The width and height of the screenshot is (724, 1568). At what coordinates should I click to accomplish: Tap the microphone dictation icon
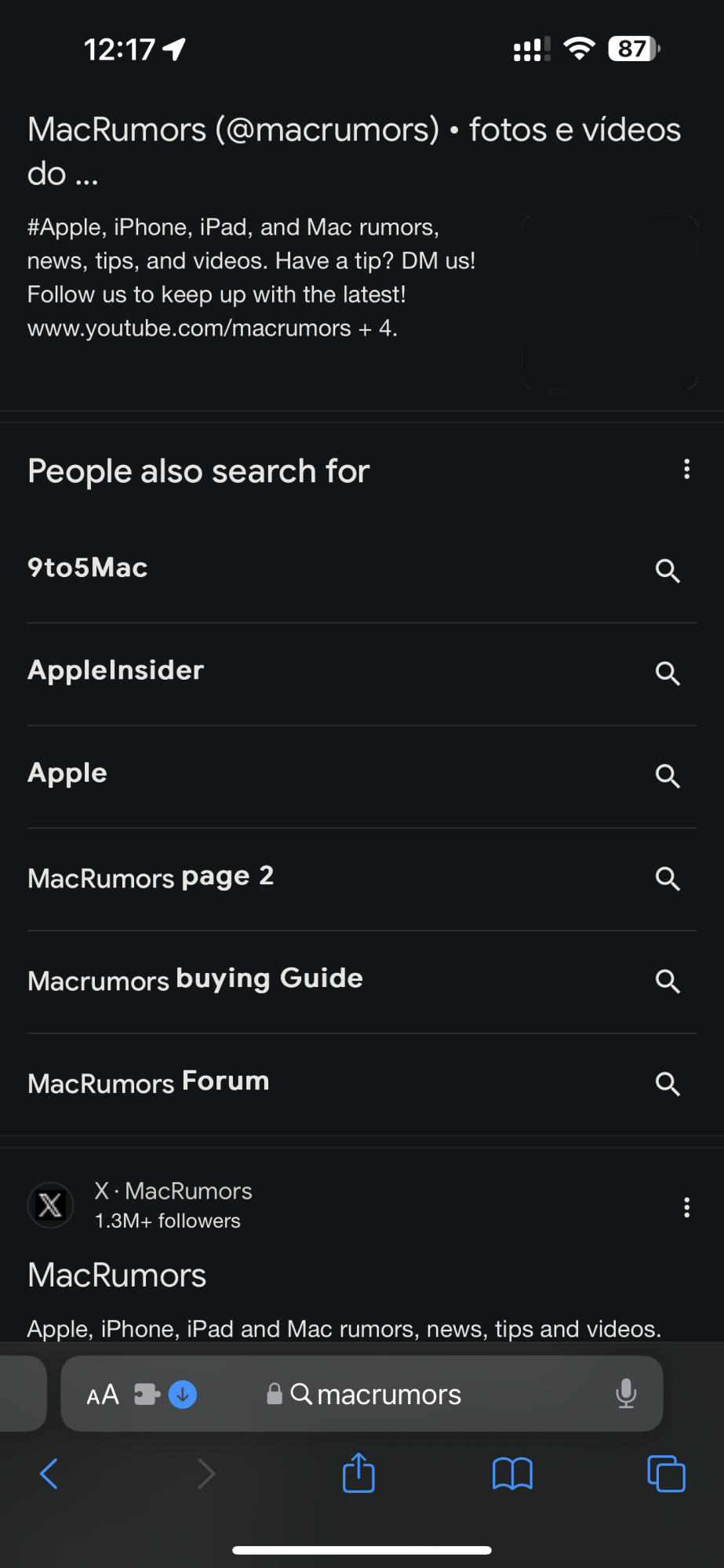[626, 1394]
